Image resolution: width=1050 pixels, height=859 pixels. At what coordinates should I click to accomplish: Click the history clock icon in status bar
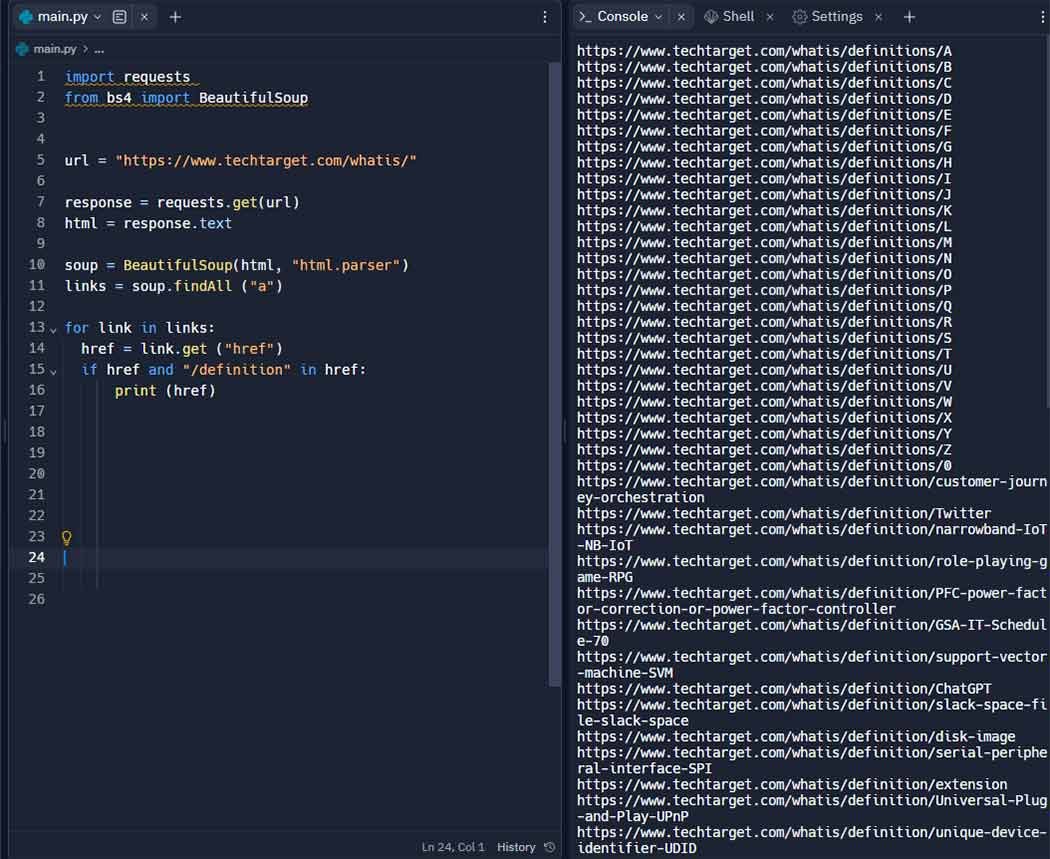[549, 847]
